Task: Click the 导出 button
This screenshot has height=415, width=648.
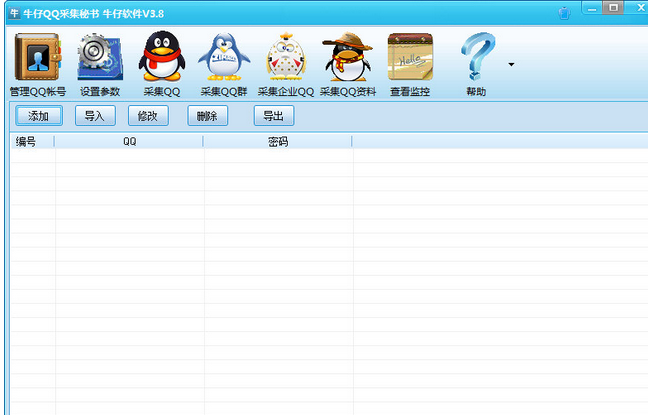Action: (274, 116)
